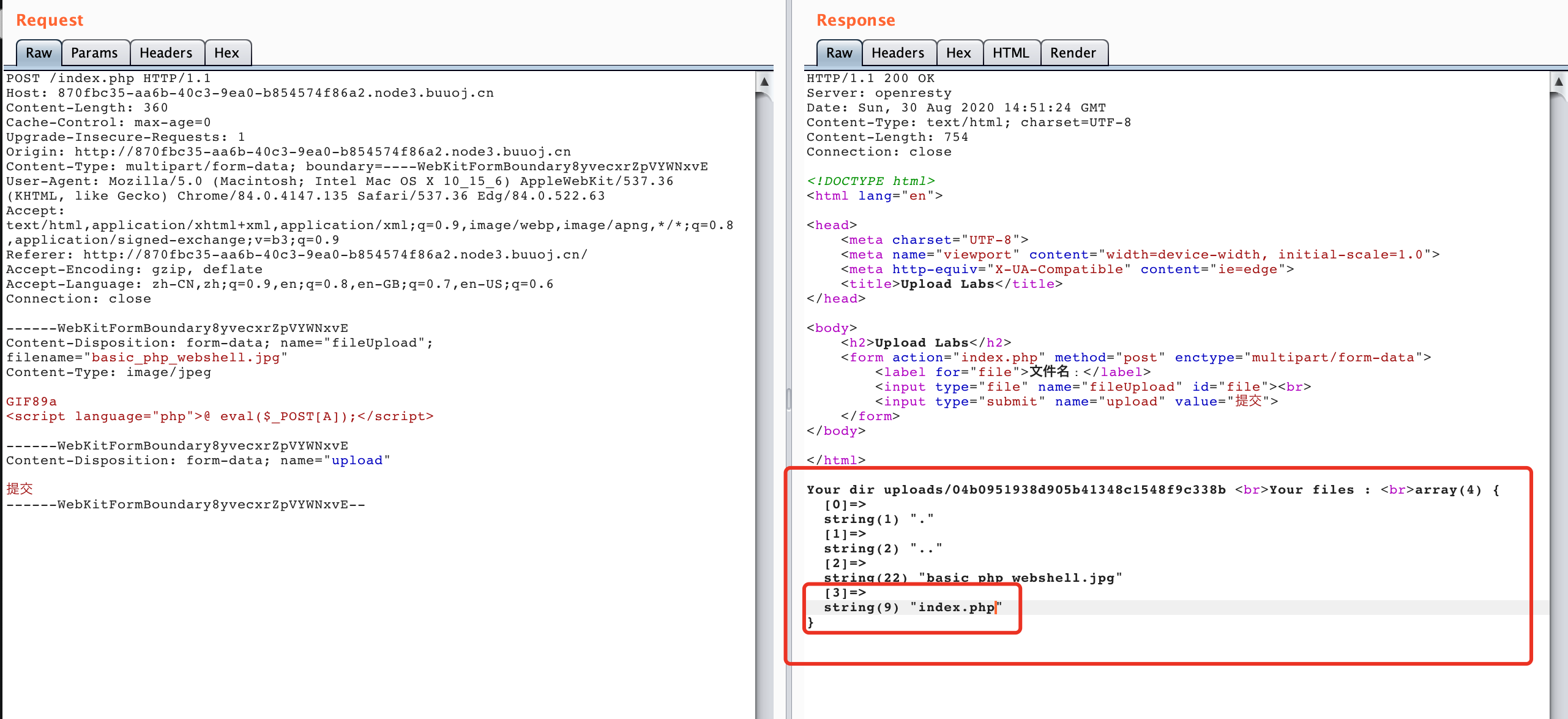Viewport: 1568px width, 719px height.
Task: Click the Host header line in Request
Action: coord(250,93)
